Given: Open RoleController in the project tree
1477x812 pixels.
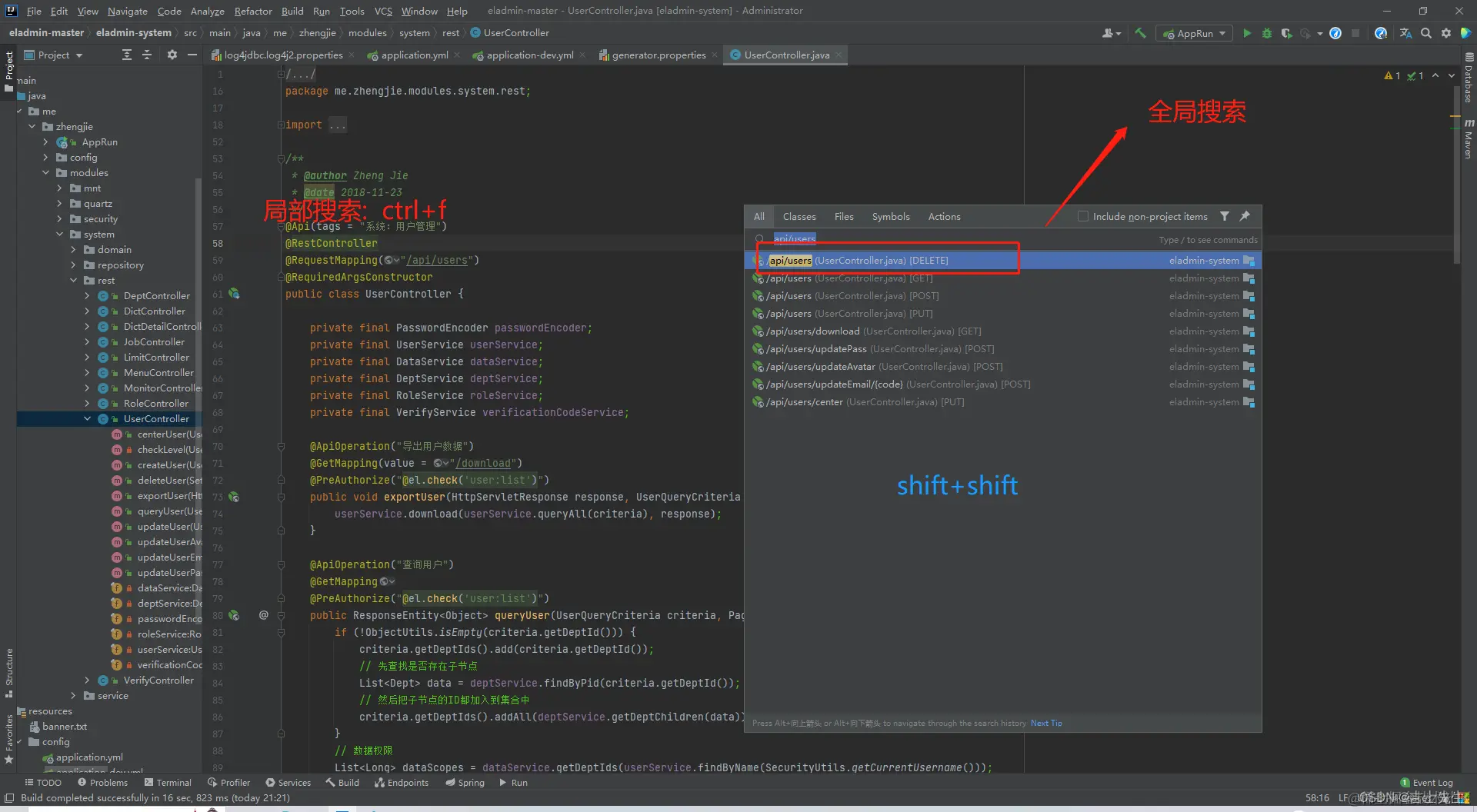Looking at the screenshot, I should coord(155,403).
